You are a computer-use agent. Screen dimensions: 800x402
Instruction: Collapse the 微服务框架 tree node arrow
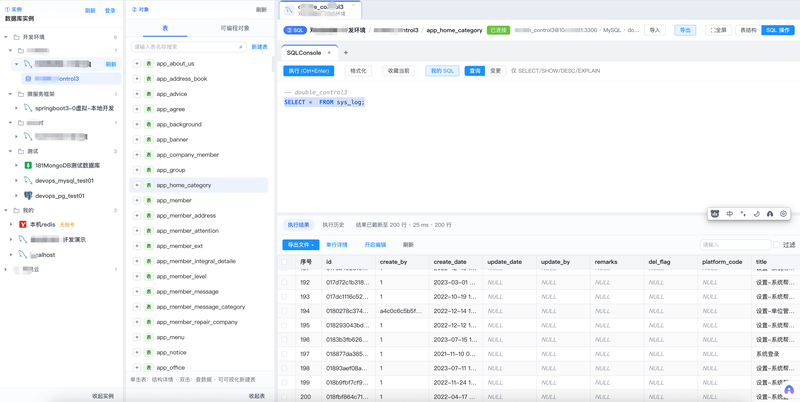click(11, 94)
